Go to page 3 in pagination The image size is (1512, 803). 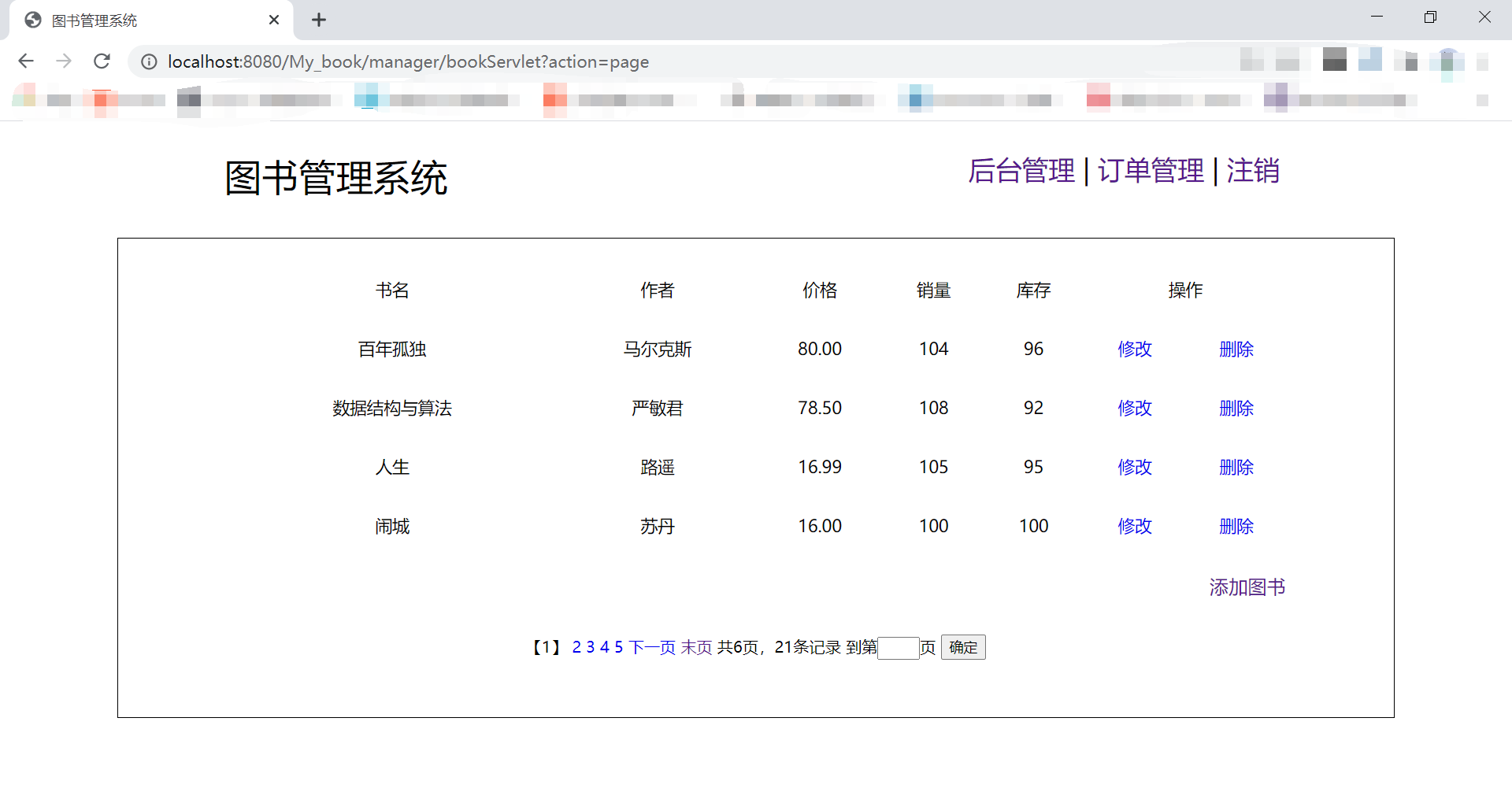pyautogui.click(x=591, y=647)
